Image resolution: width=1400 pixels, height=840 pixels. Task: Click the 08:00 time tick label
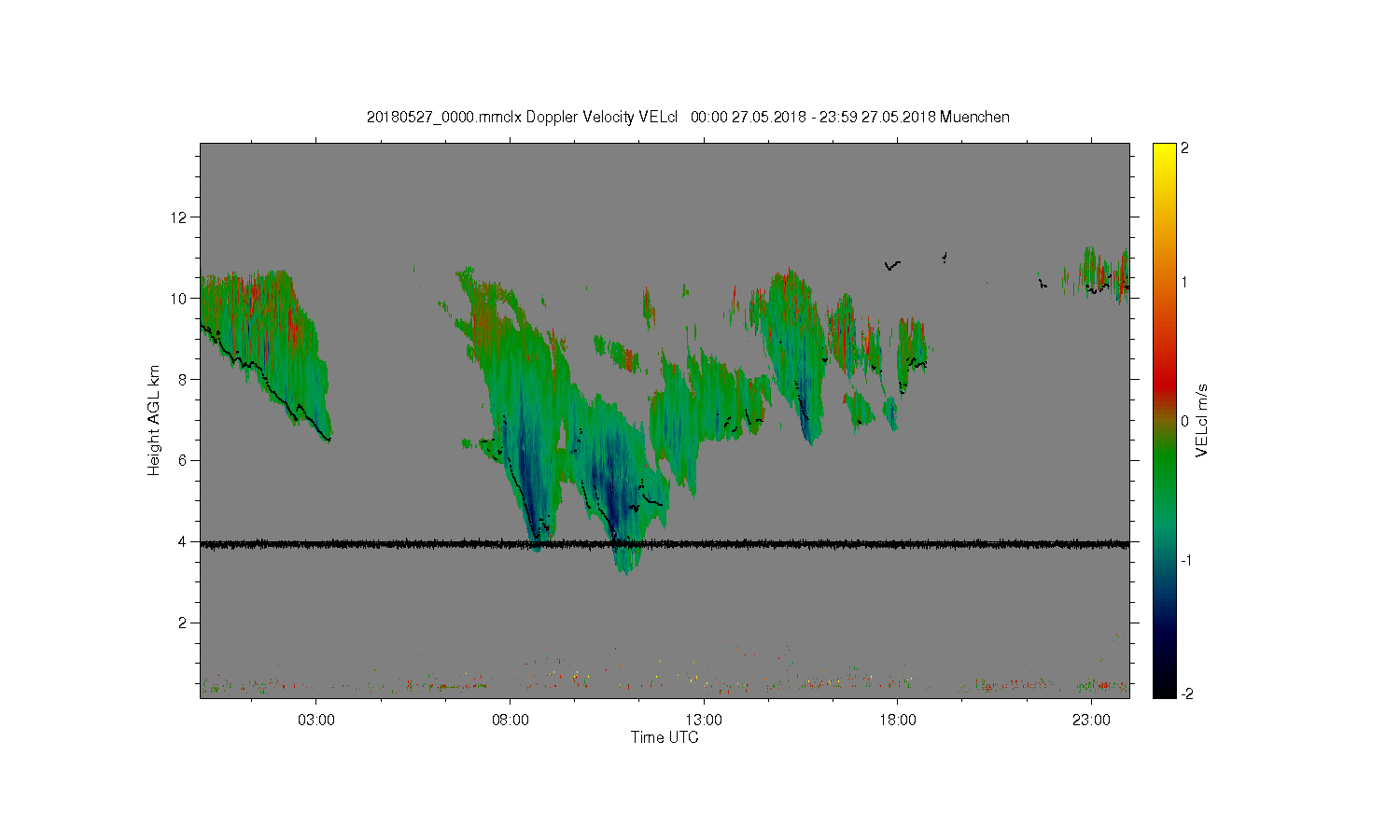pos(511,721)
